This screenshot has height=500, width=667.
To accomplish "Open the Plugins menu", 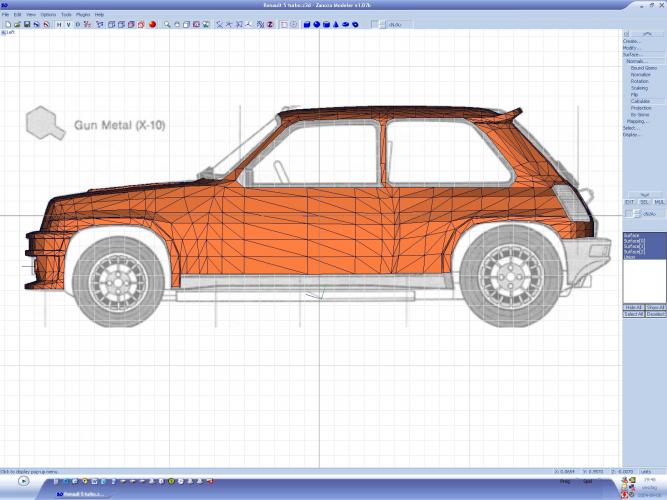I will [83, 15].
